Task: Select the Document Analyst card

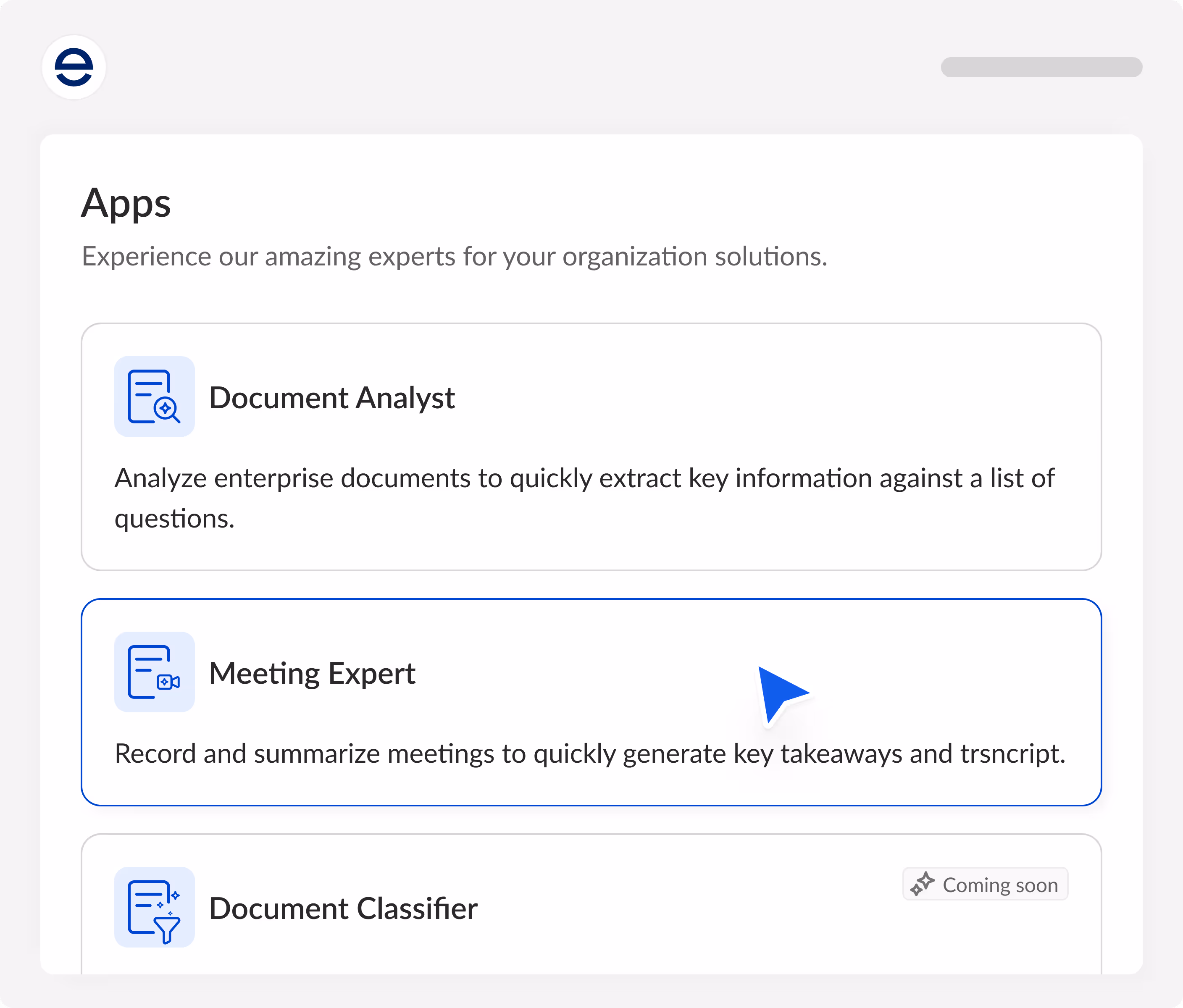Action: click(x=742, y=399)
